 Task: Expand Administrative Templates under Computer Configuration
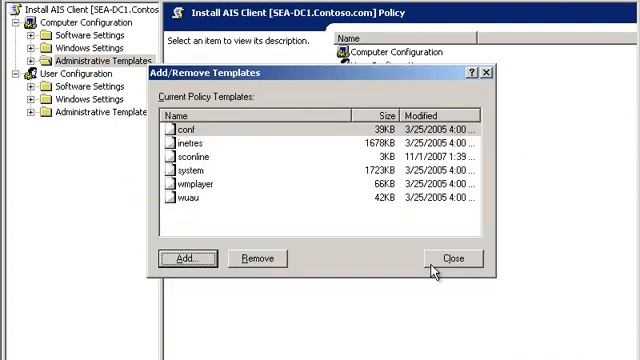(x=31, y=61)
